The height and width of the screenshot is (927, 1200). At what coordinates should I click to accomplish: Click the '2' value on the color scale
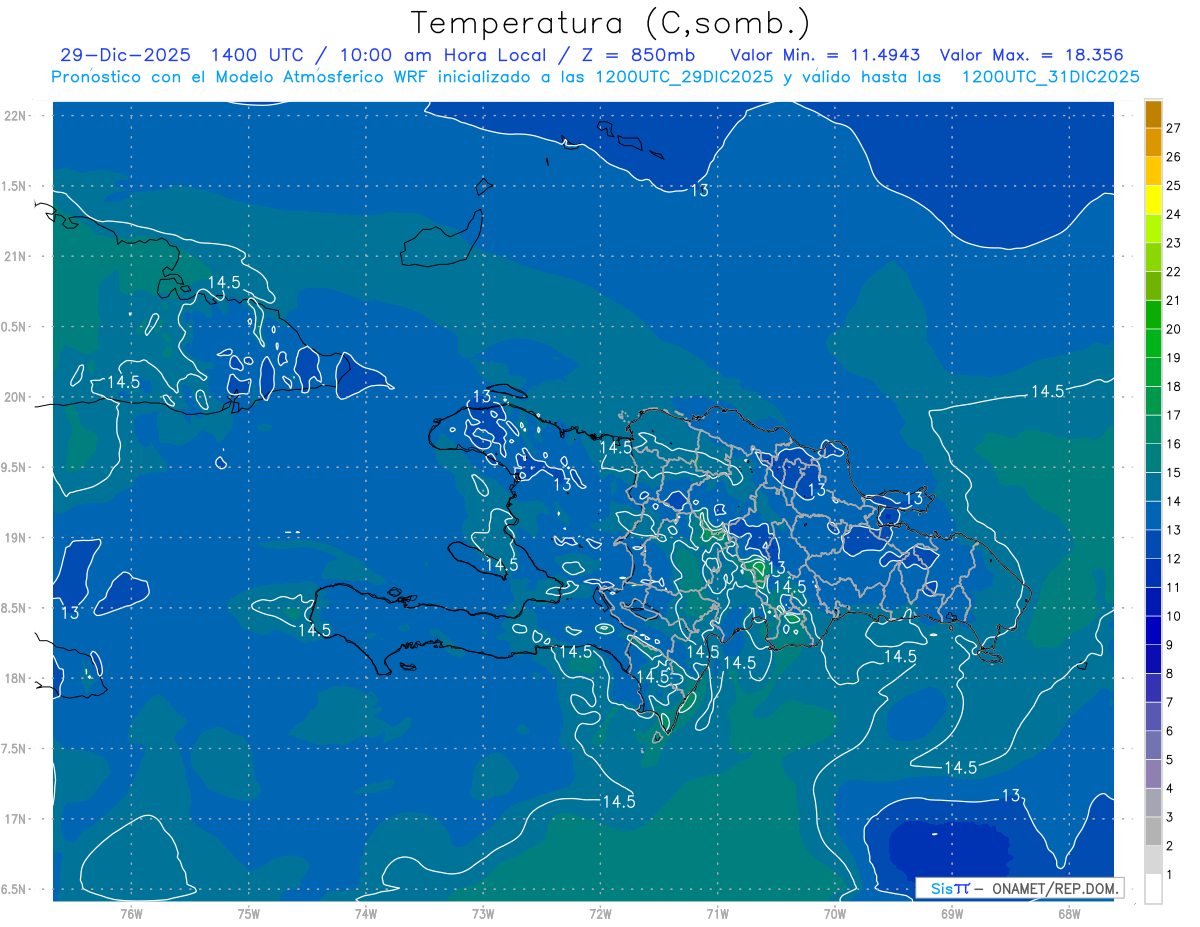point(1169,846)
